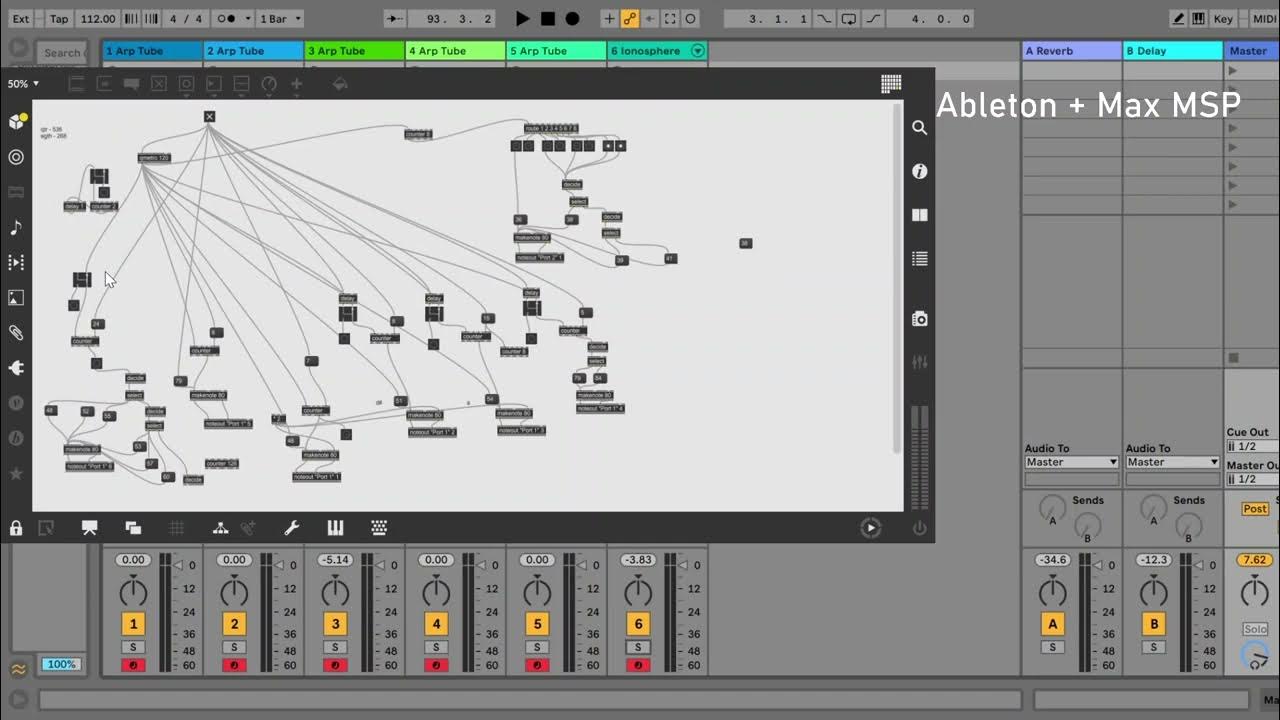Select the A Reverb return track header
The image size is (1280, 720).
click(1071, 51)
